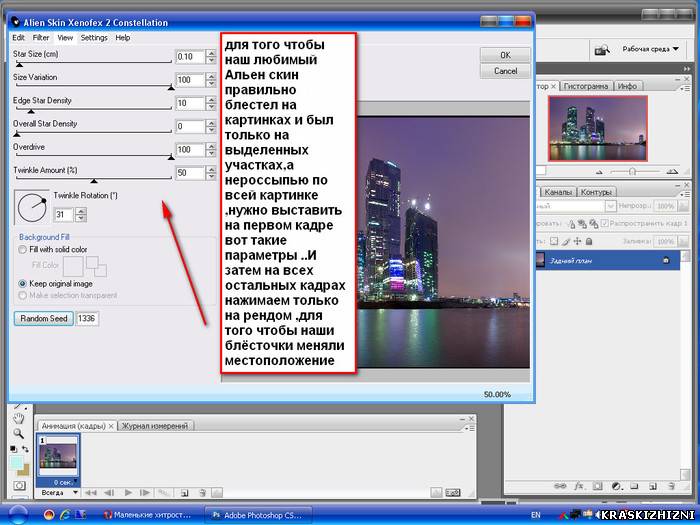This screenshot has width=700, height=525.
Task: Open the loop option 'Всегда' dropdown
Action: pyautogui.click(x=59, y=492)
